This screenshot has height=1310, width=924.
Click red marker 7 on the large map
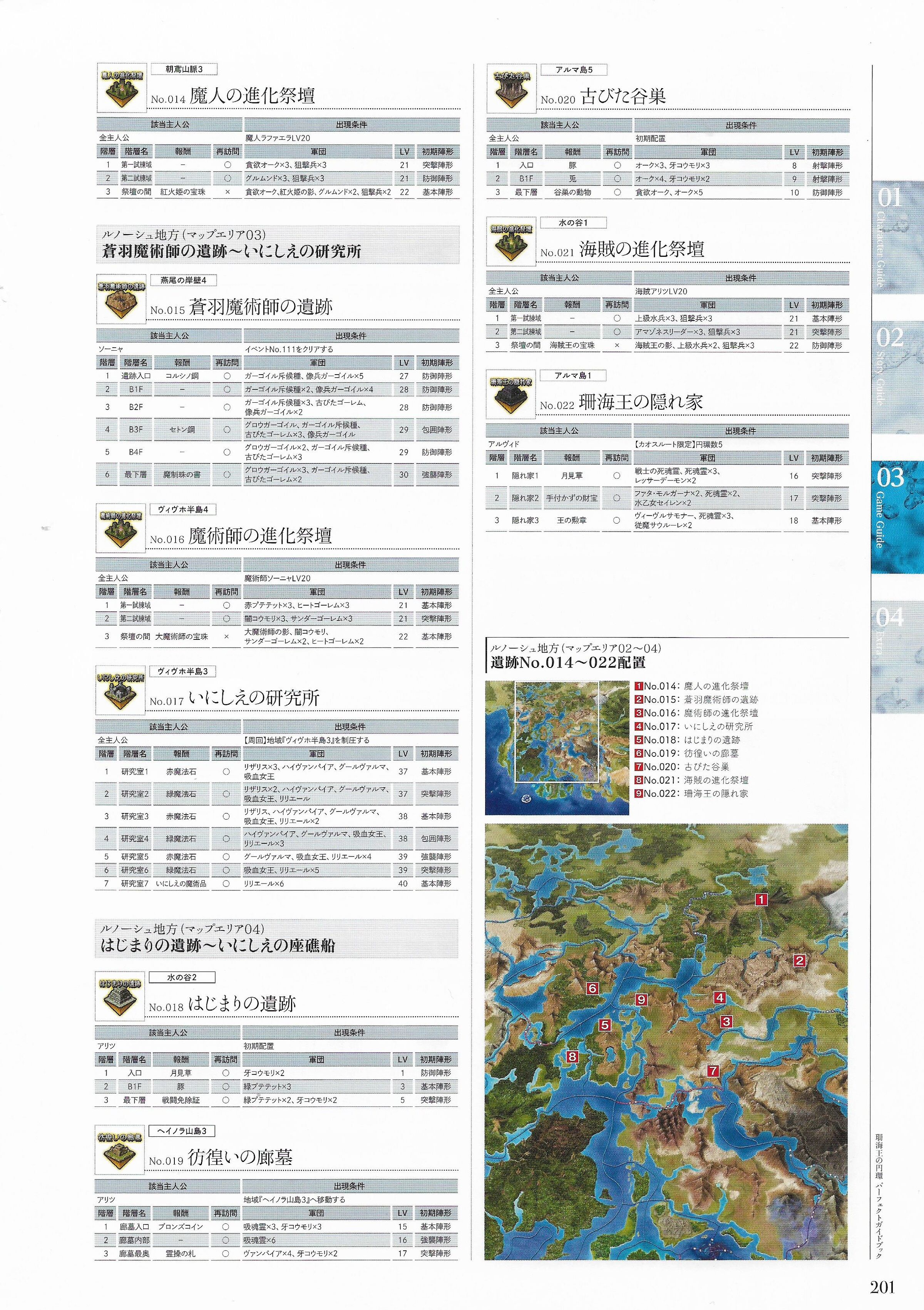click(x=713, y=1071)
